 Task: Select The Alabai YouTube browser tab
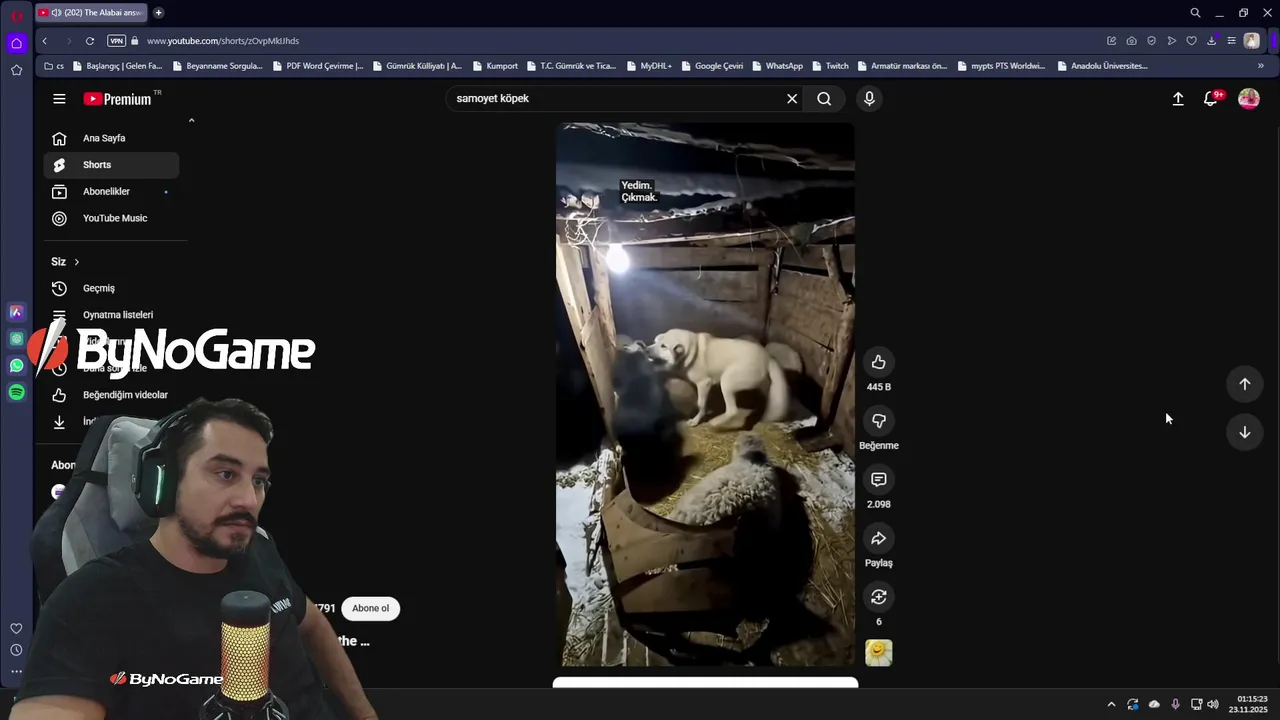[x=90, y=13]
